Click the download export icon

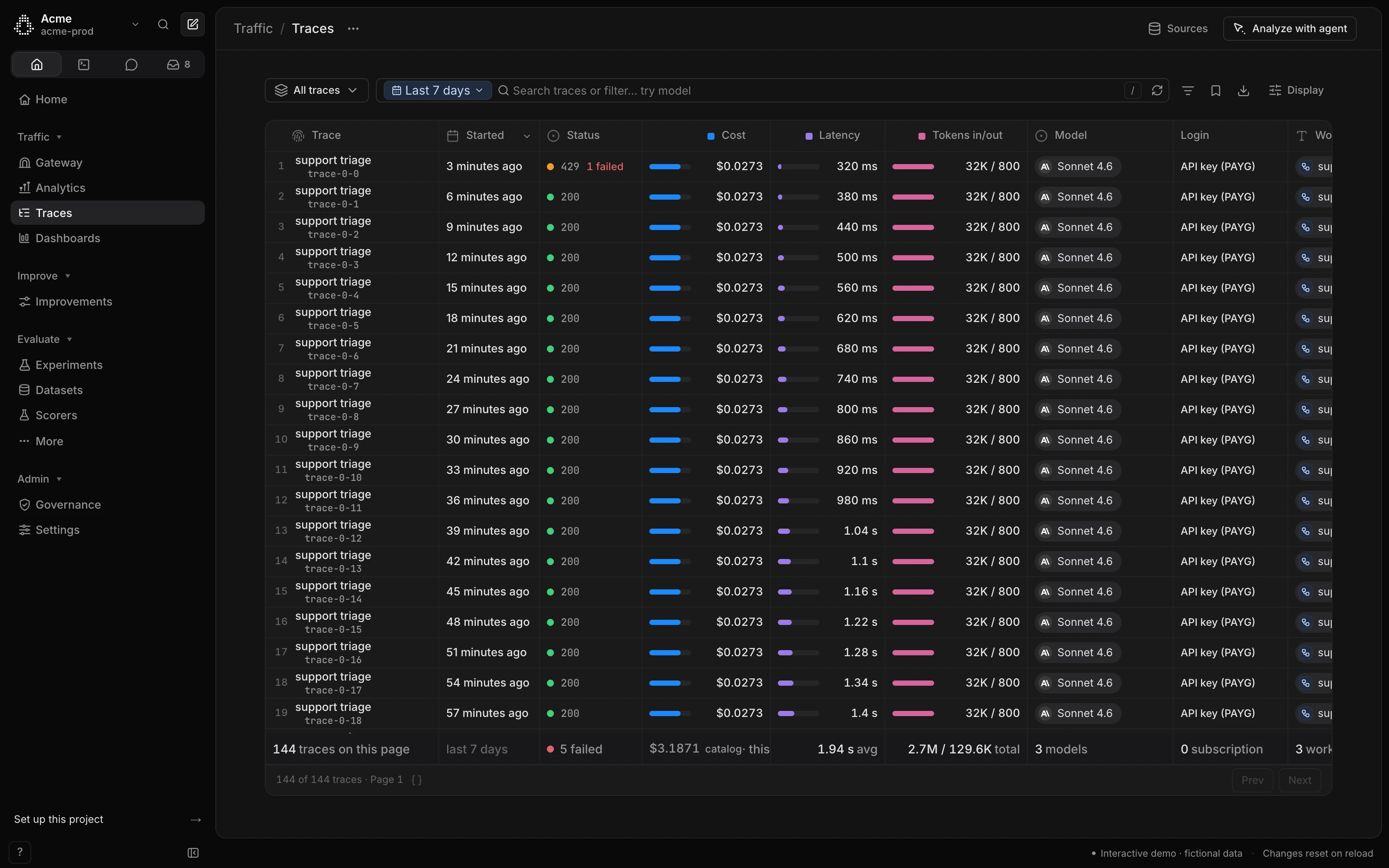1243,90
